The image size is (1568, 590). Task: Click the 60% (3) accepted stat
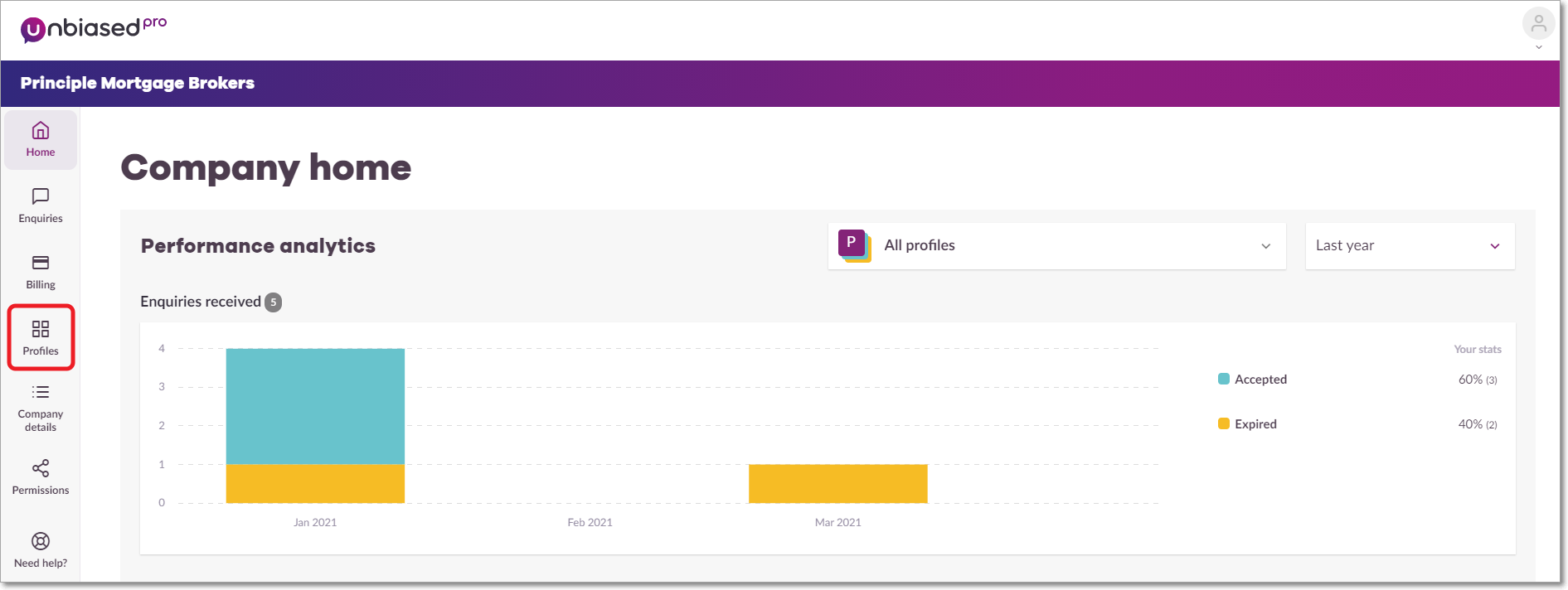tap(1478, 380)
